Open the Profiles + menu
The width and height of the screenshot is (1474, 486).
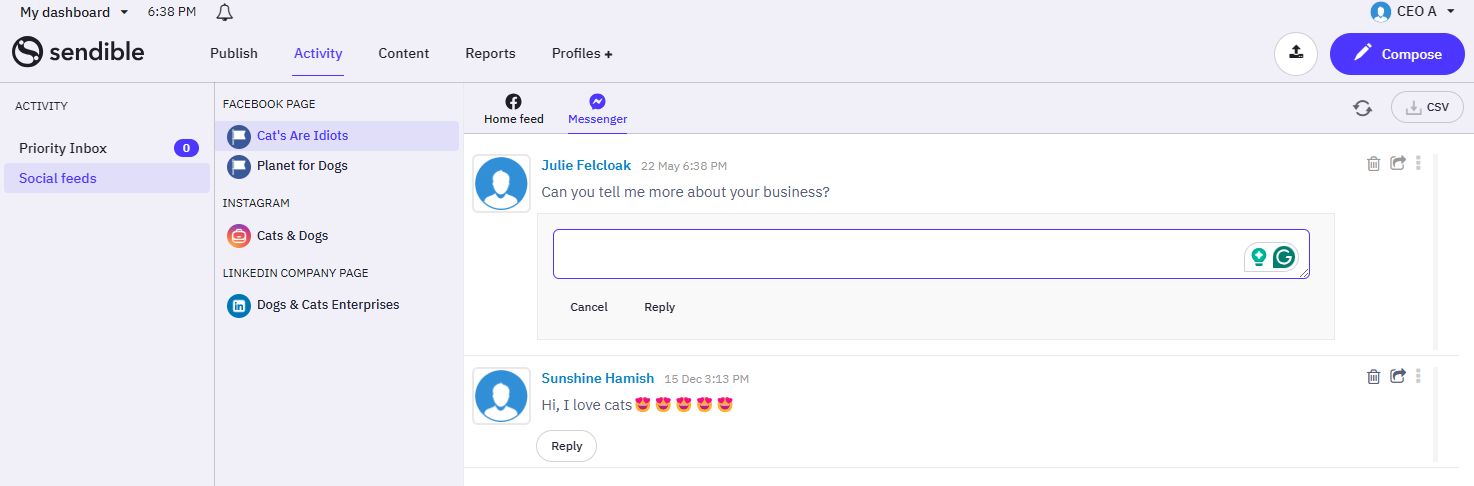click(582, 54)
